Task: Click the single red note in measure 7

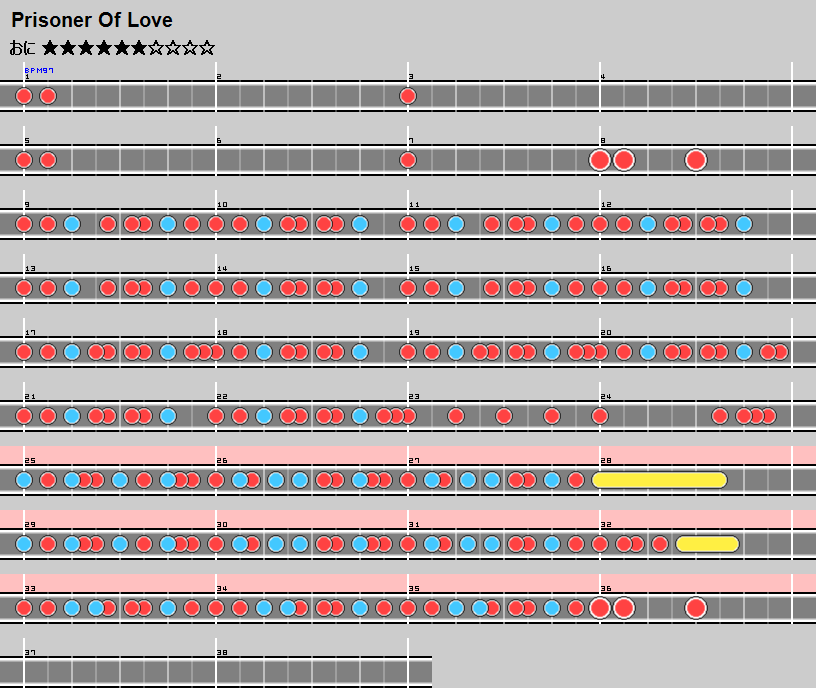Action: [x=408, y=160]
